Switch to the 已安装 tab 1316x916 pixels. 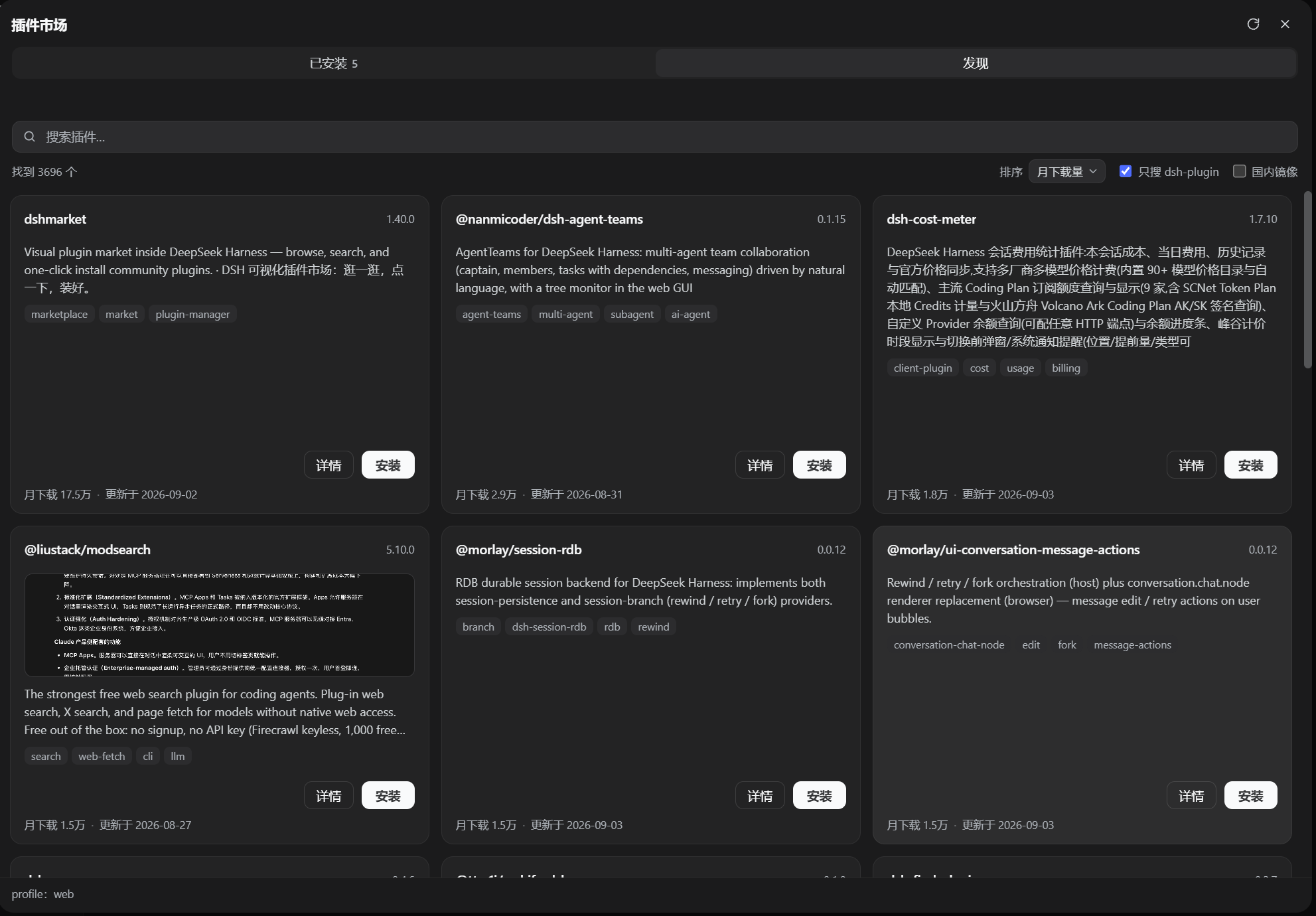pyautogui.click(x=333, y=63)
